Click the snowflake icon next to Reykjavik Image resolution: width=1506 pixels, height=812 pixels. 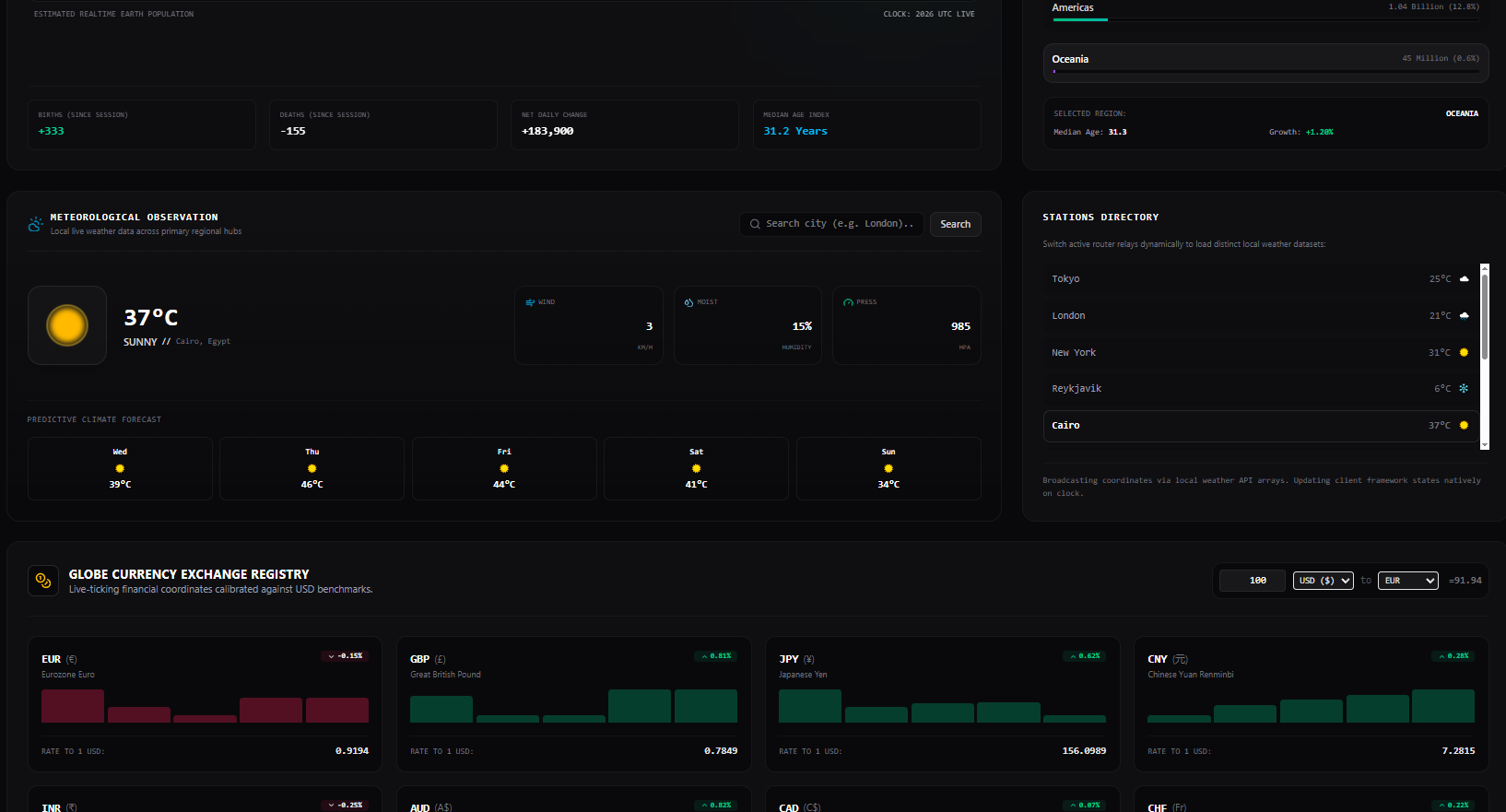(1464, 389)
